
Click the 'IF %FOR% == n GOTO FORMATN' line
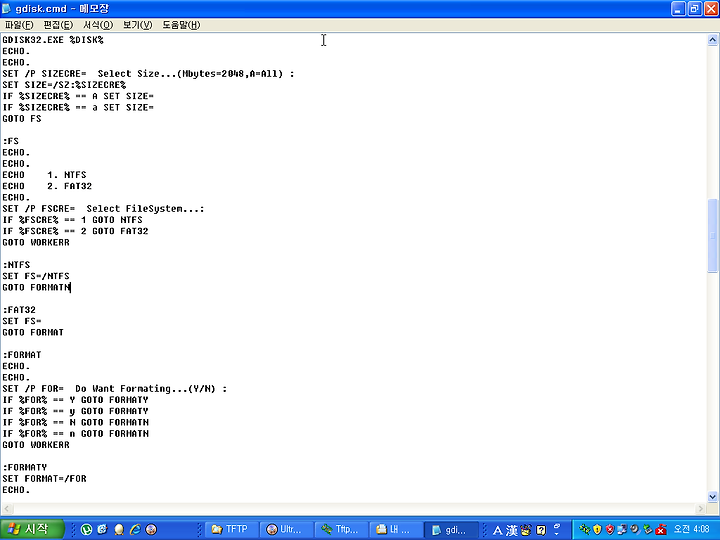pos(75,433)
